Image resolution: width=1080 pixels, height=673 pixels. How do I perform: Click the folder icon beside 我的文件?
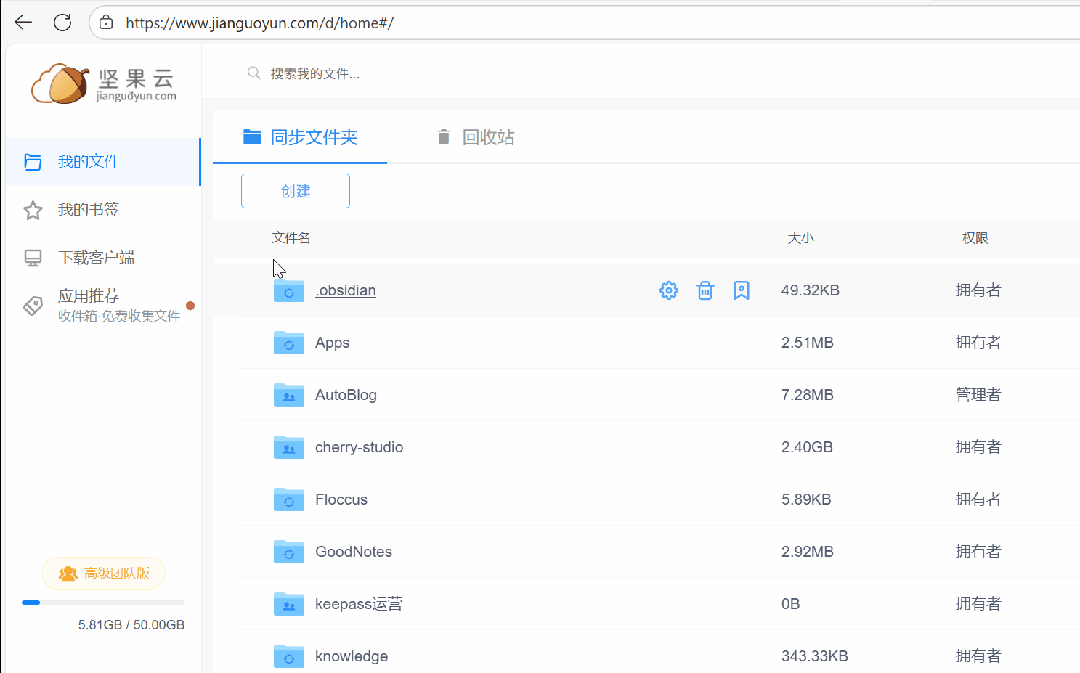32,162
